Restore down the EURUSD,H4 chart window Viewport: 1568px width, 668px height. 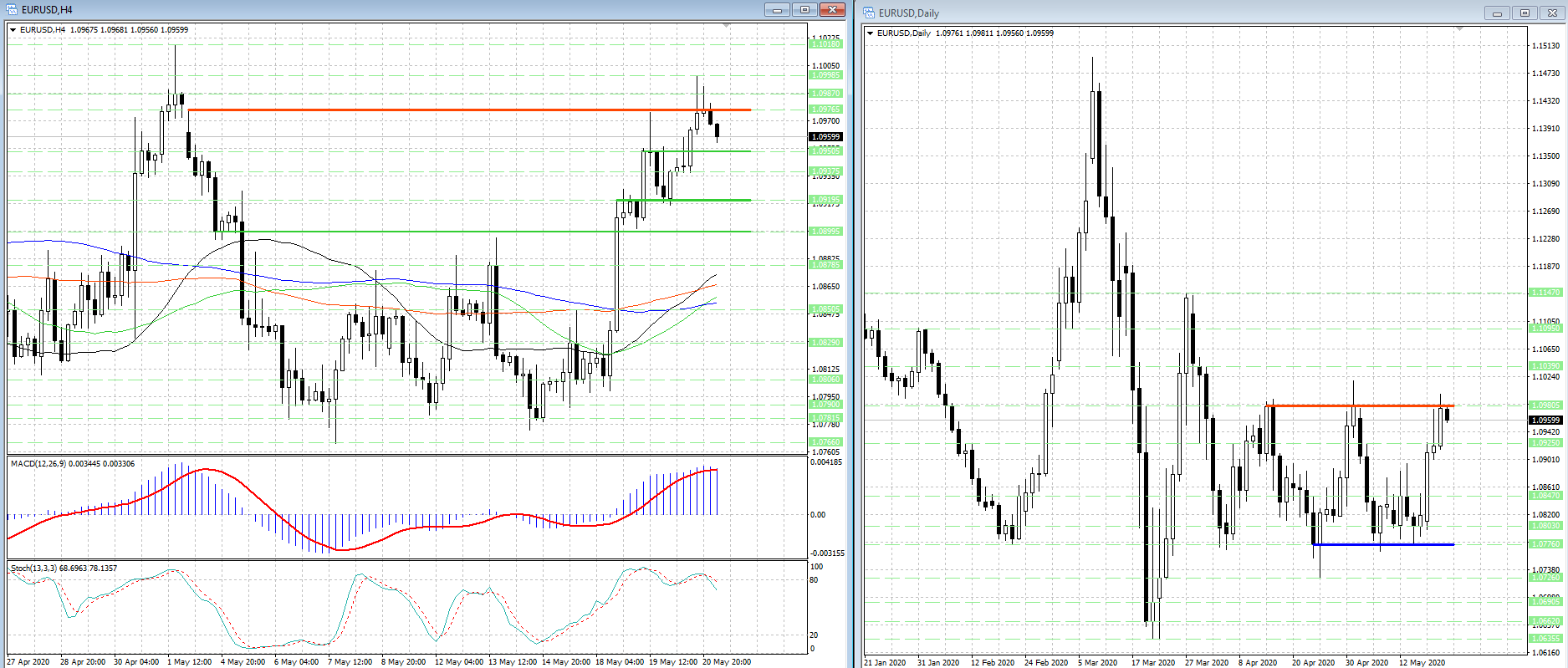click(804, 10)
